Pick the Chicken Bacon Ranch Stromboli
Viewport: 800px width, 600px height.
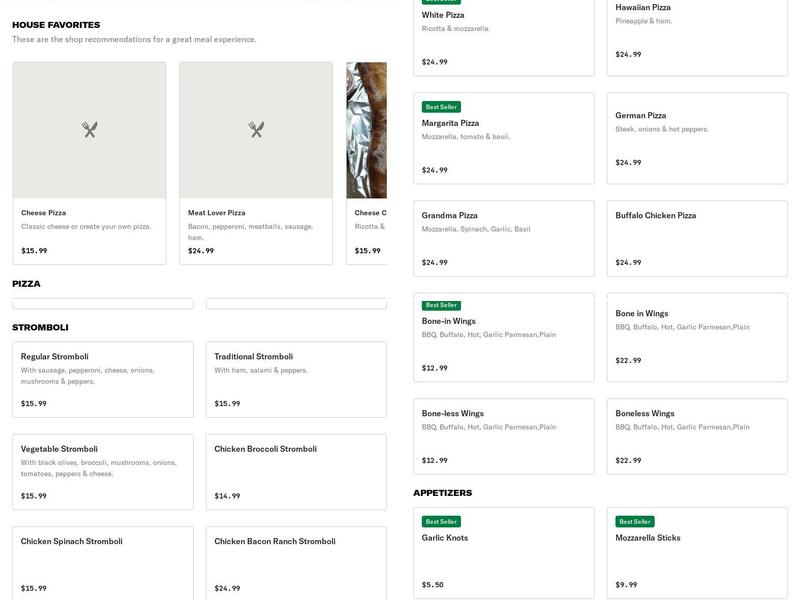pyautogui.click(x=295, y=562)
